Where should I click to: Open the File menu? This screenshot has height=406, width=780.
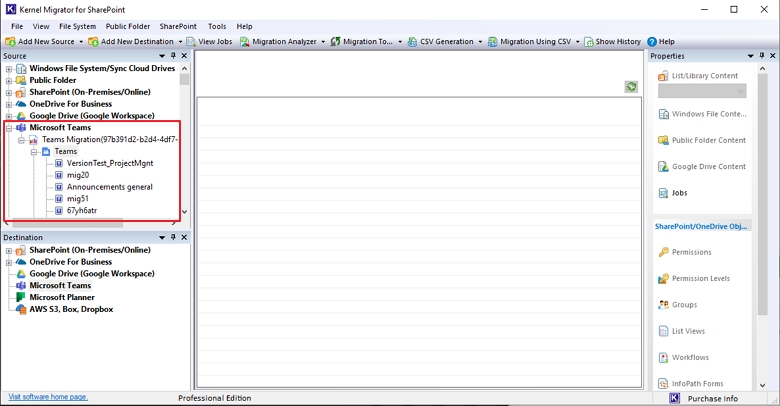click(17, 26)
